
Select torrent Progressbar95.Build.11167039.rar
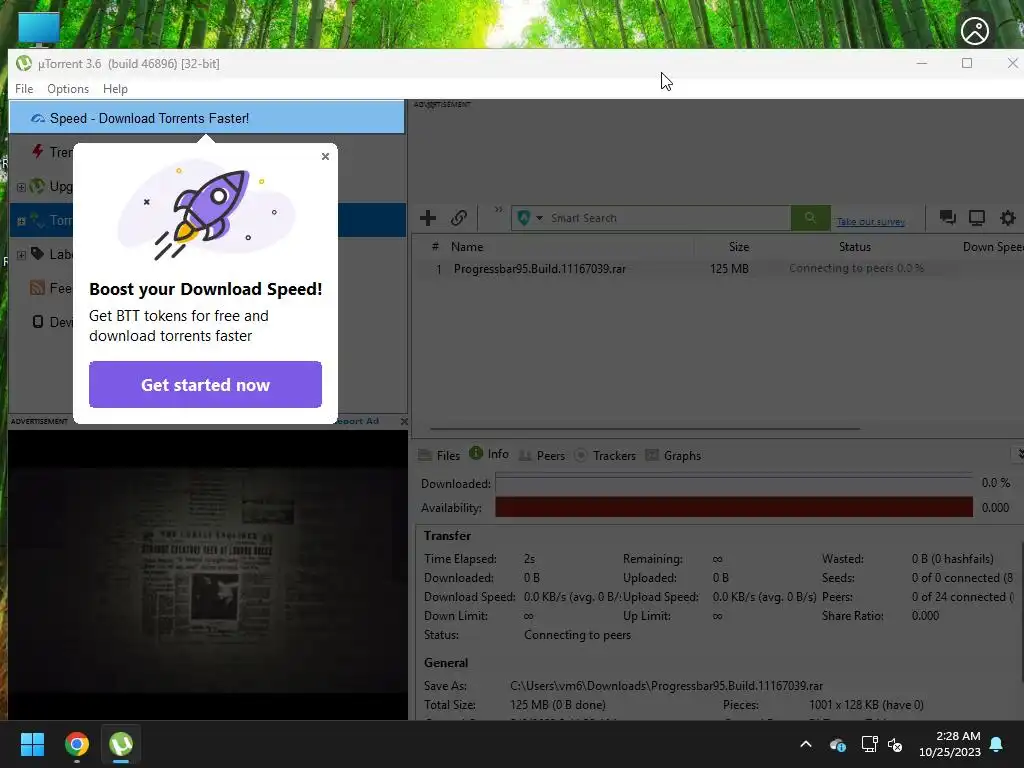click(x=539, y=268)
